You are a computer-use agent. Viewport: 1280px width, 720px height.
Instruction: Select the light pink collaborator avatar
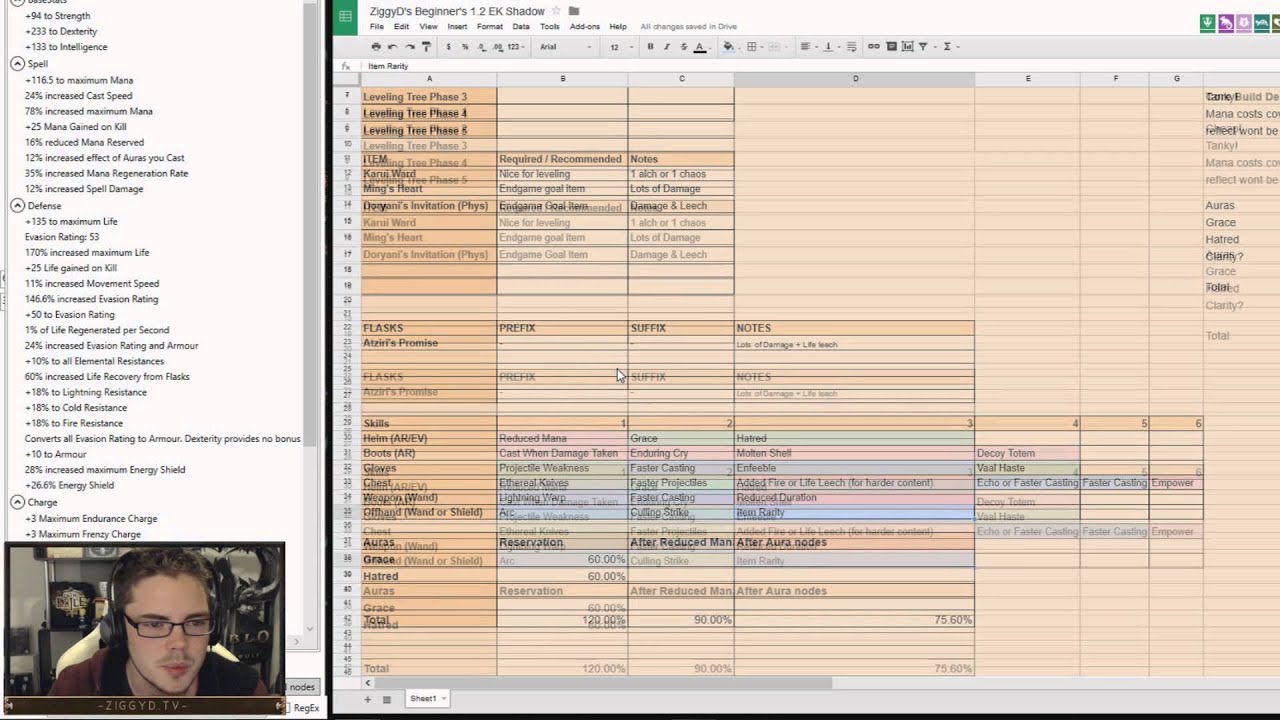(1242, 22)
